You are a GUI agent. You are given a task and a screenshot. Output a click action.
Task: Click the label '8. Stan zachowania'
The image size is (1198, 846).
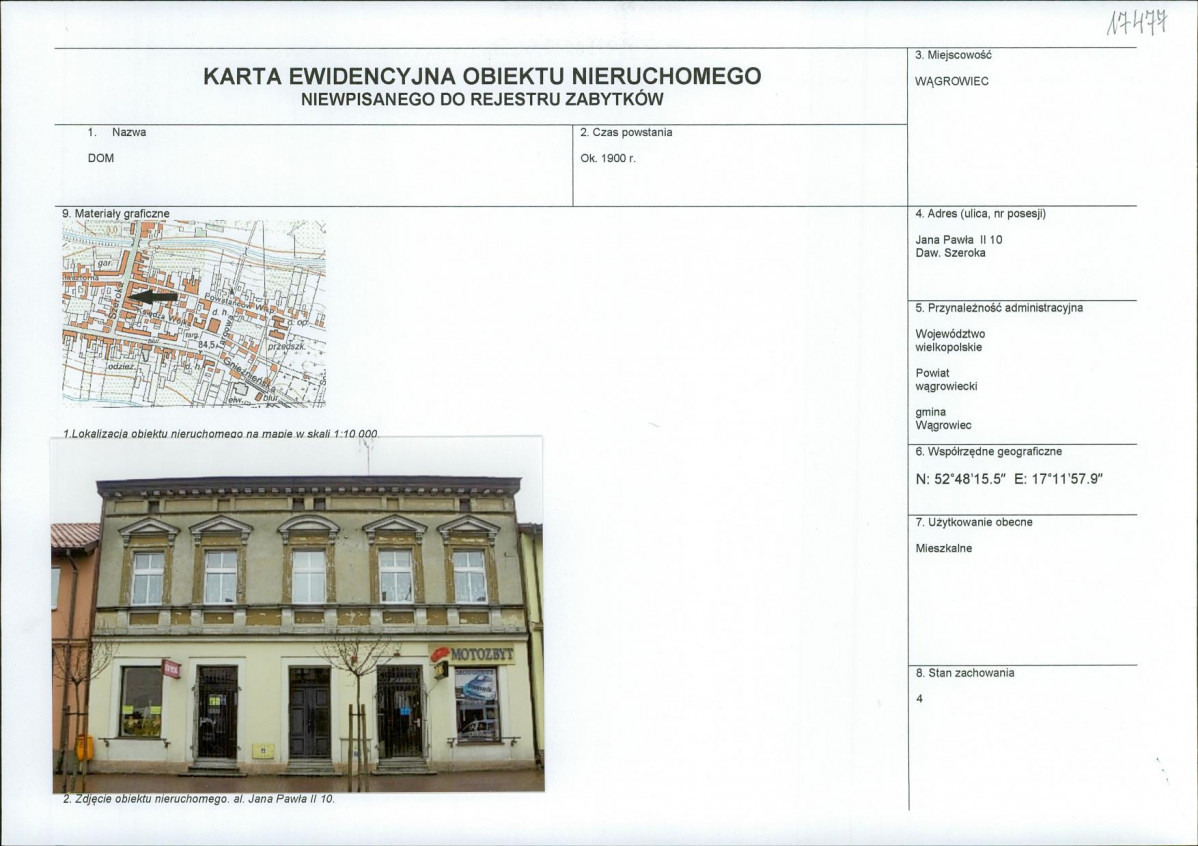pyautogui.click(x=965, y=673)
